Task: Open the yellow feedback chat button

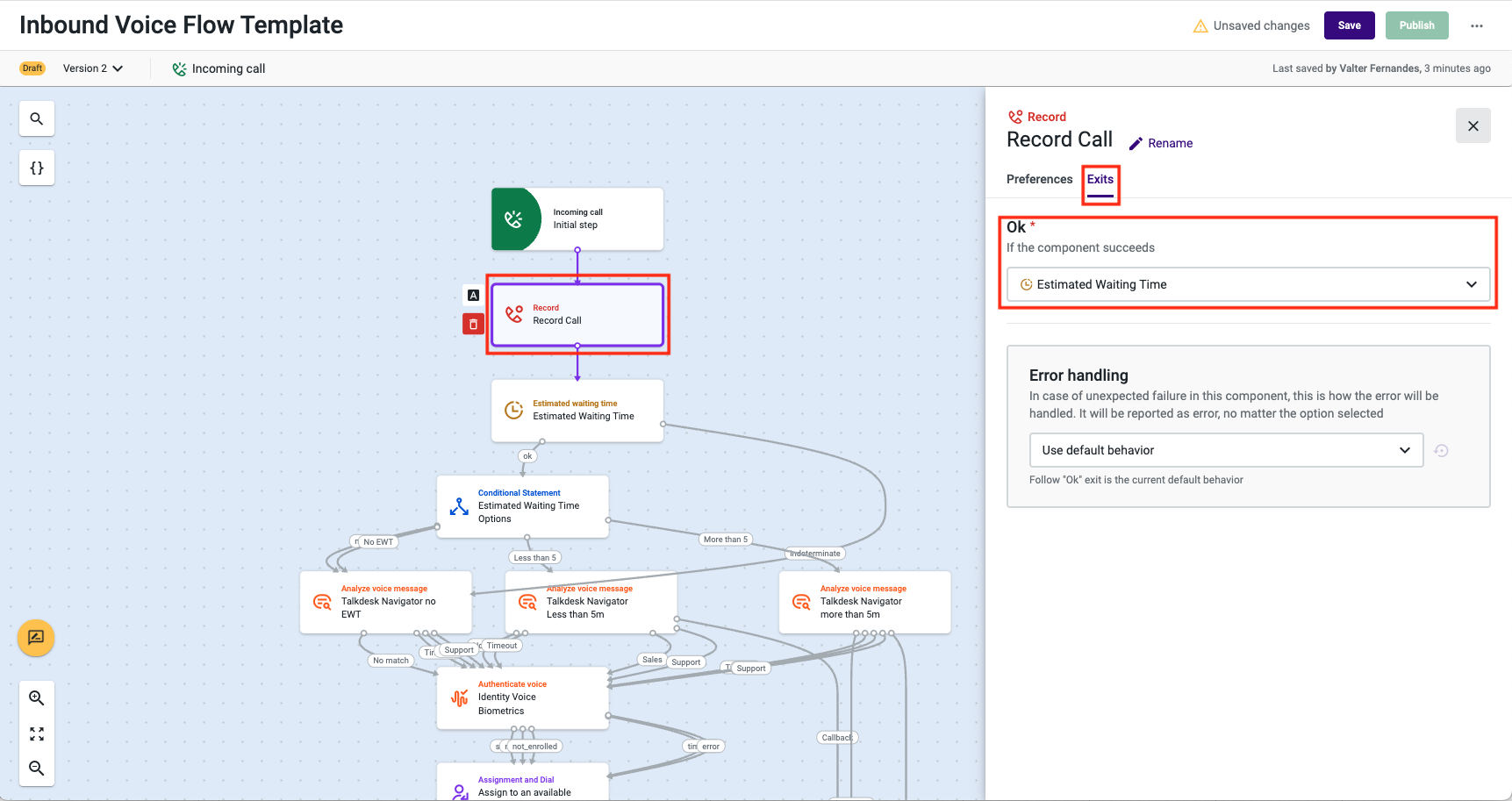Action: point(36,638)
